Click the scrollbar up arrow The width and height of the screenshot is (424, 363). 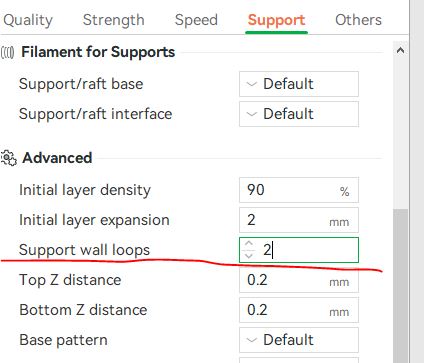point(400,51)
